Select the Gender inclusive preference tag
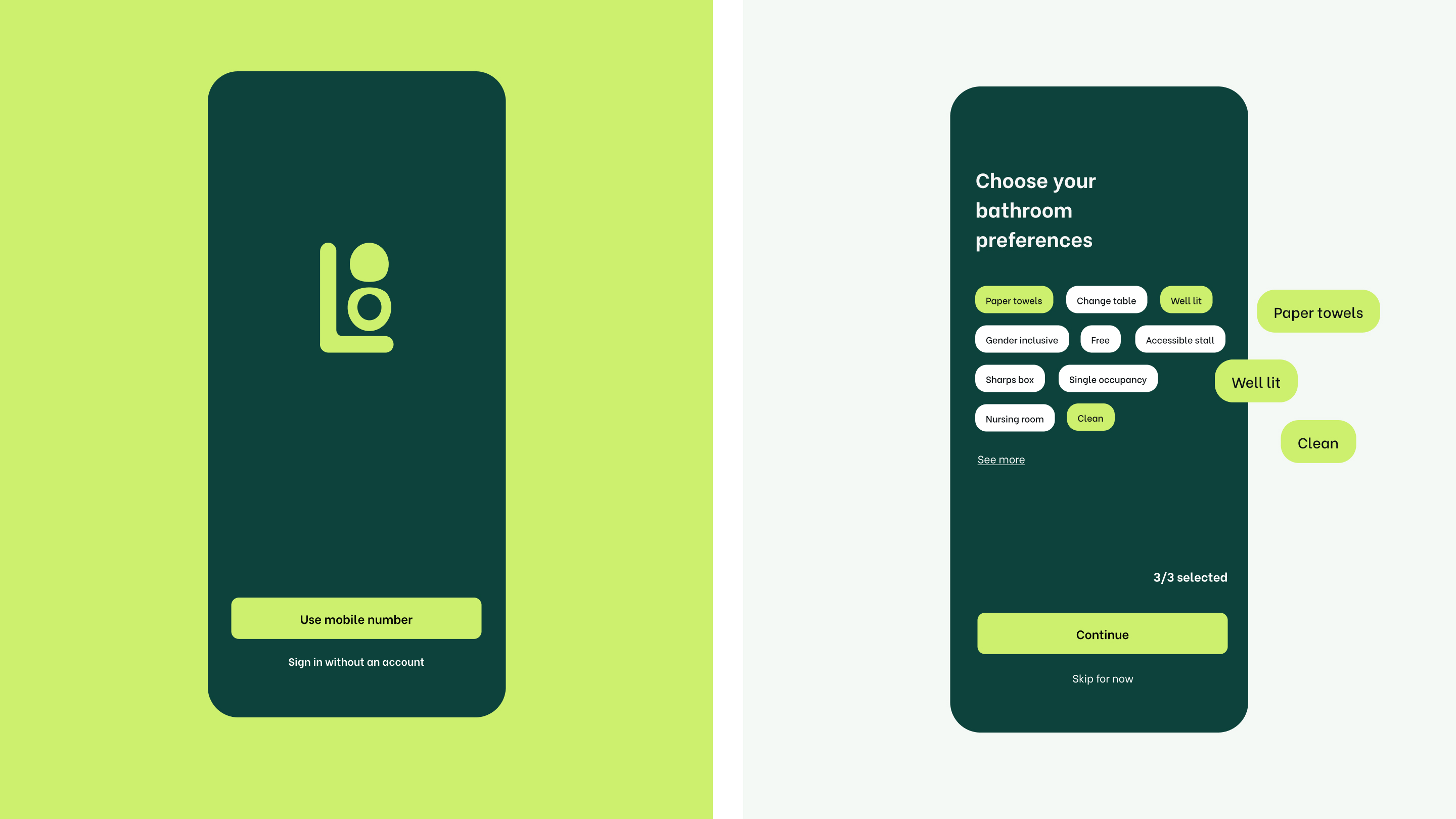The width and height of the screenshot is (1456, 819). click(1022, 339)
